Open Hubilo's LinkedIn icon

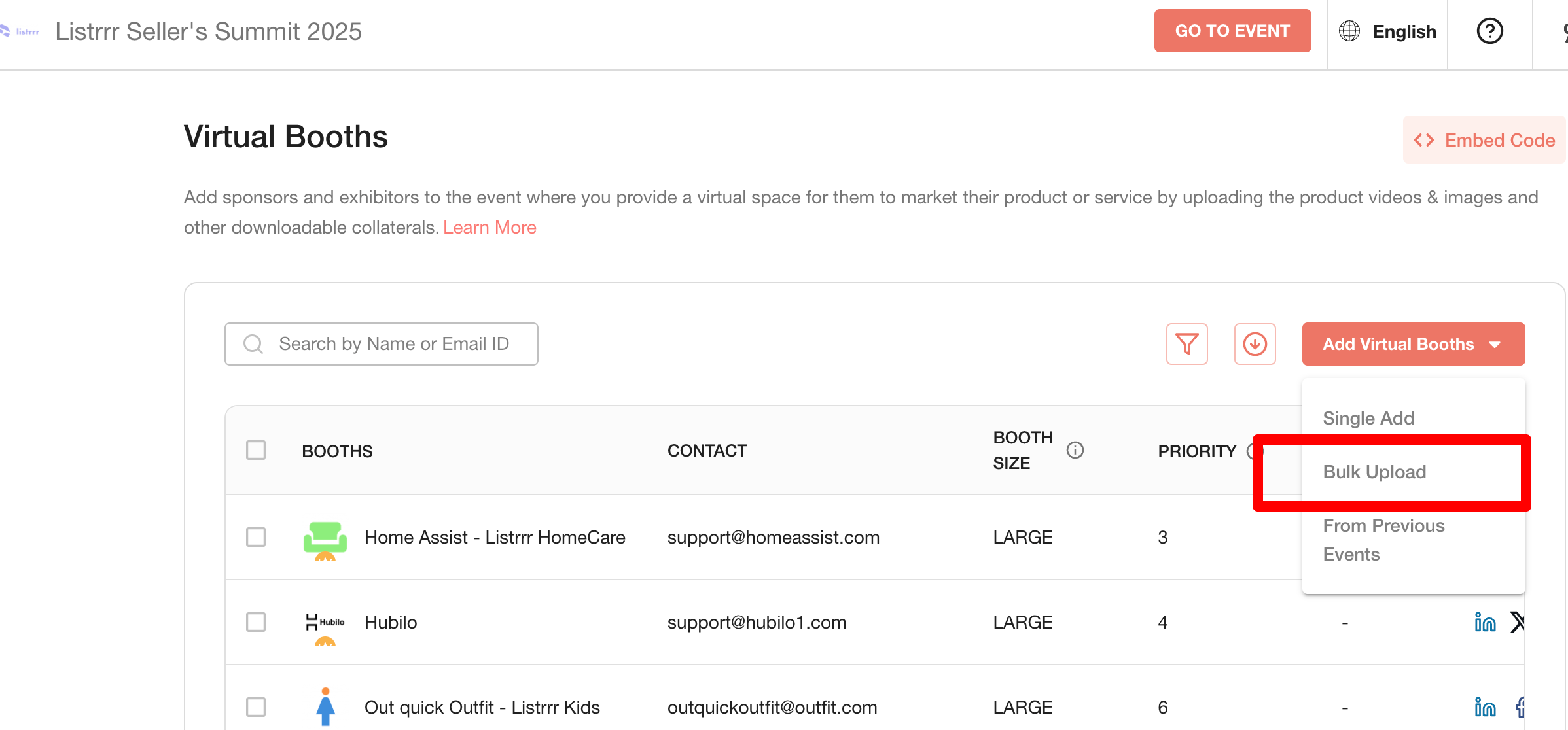(x=1485, y=622)
